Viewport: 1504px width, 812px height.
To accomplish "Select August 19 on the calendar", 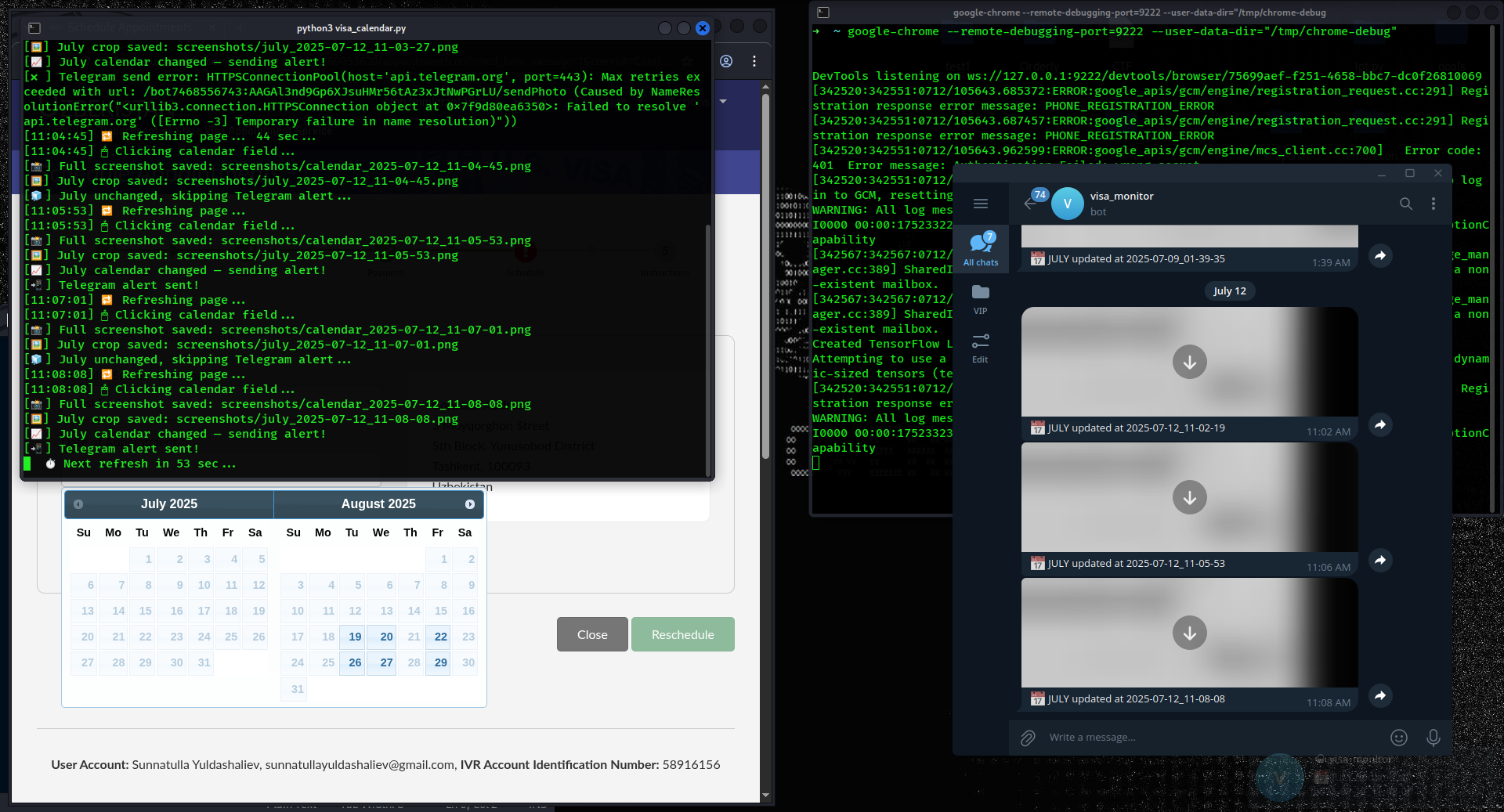I will [x=355, y=637].
